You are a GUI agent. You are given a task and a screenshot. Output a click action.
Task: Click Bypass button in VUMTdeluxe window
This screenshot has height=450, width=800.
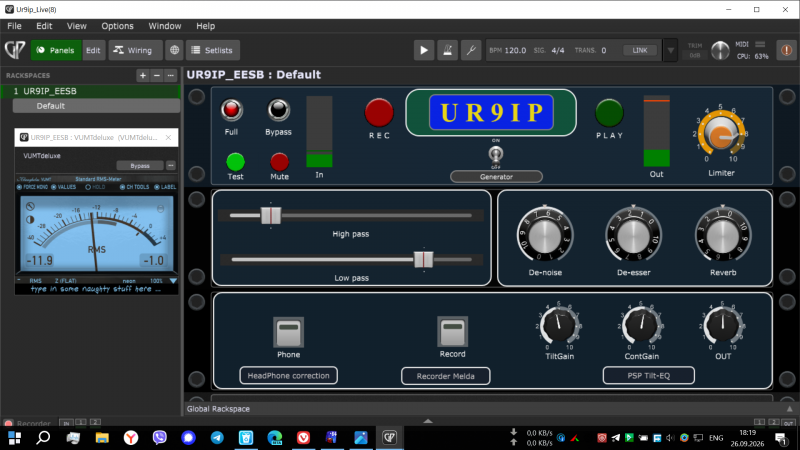pyautogui.click(x=140, y=166)
